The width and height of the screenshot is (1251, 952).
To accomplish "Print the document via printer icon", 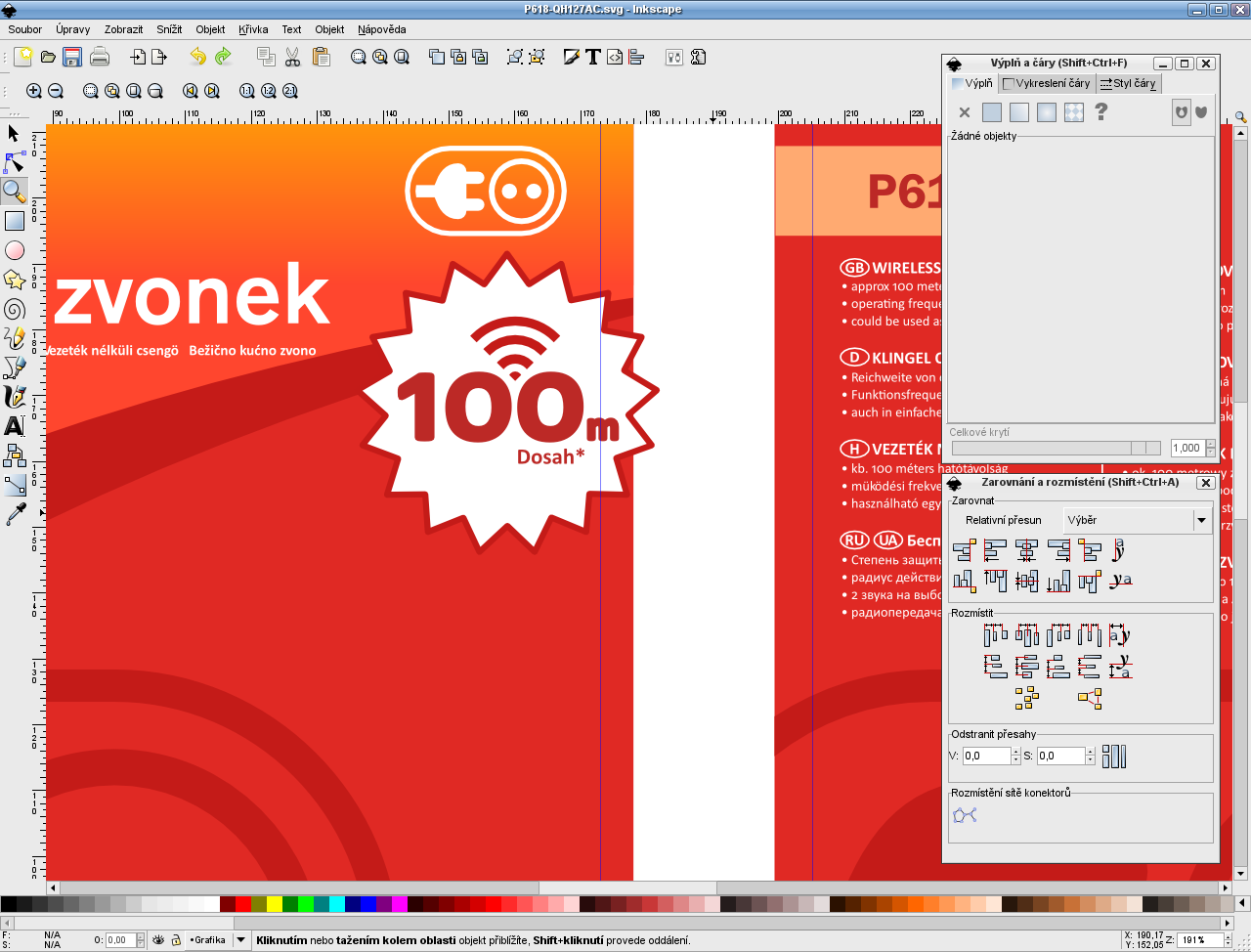I will coord(100,57).
